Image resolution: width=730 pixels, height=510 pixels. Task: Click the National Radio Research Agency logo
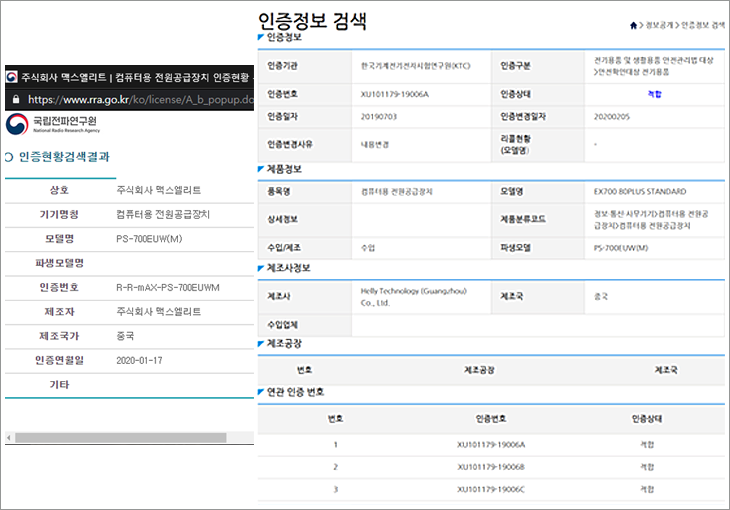click(x=53, y=124)
